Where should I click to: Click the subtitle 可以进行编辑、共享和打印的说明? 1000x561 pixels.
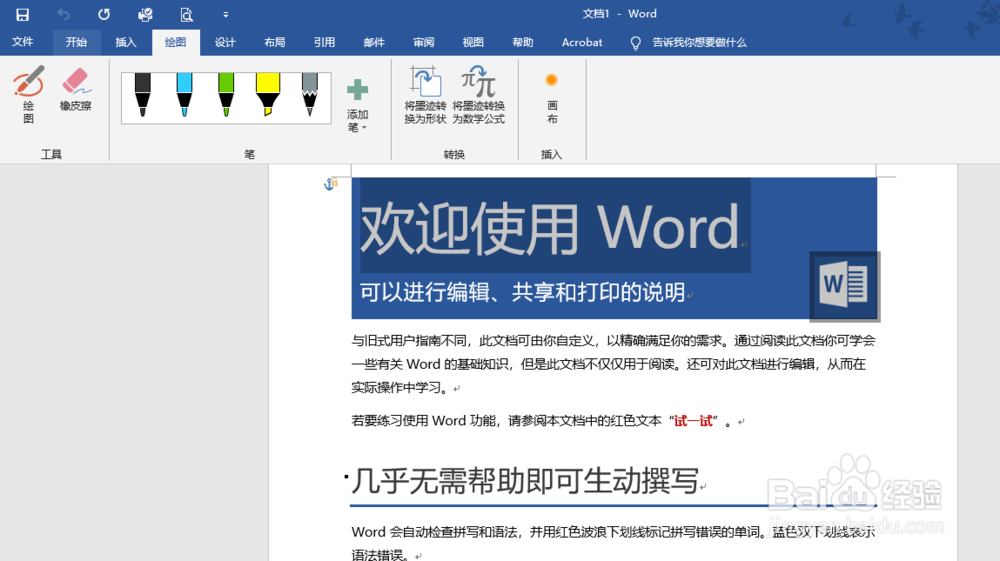(522, 292)
